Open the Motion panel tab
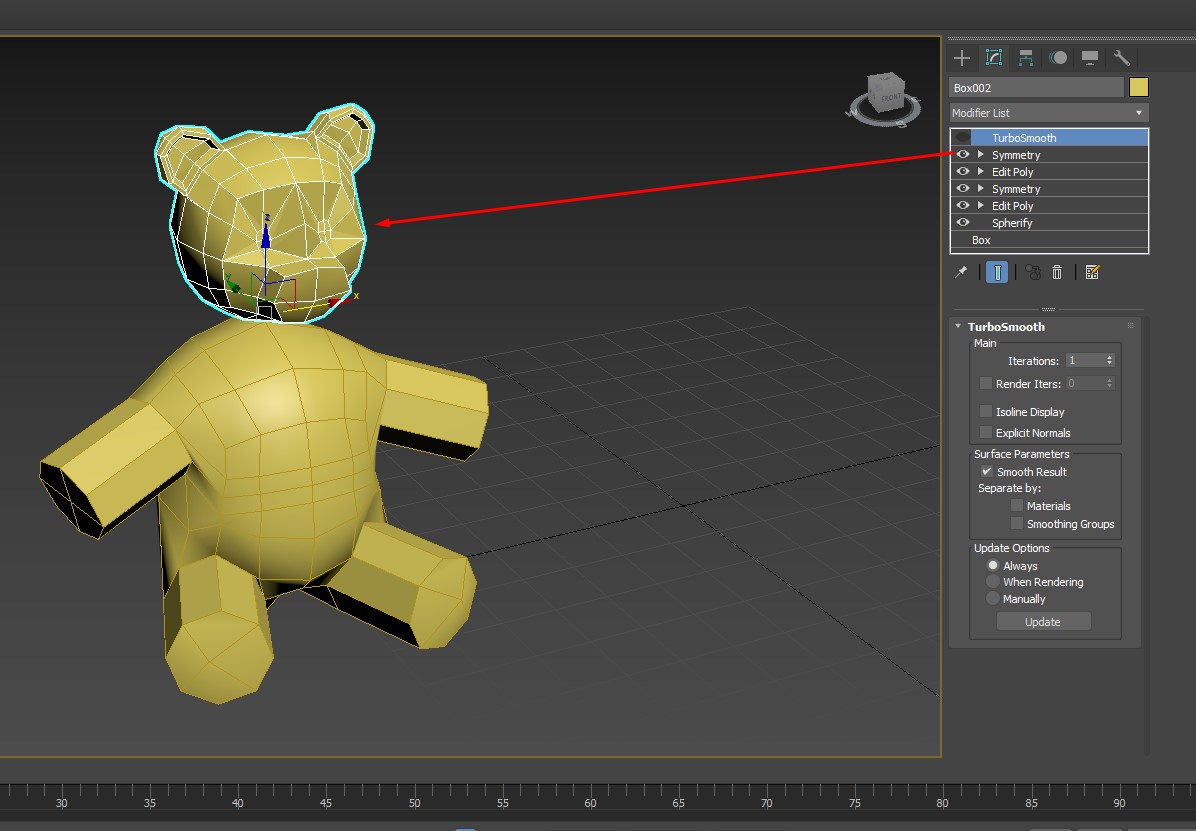This screenshot has height=831, width=1196. pyautogui.click(x=1058, y=58)
